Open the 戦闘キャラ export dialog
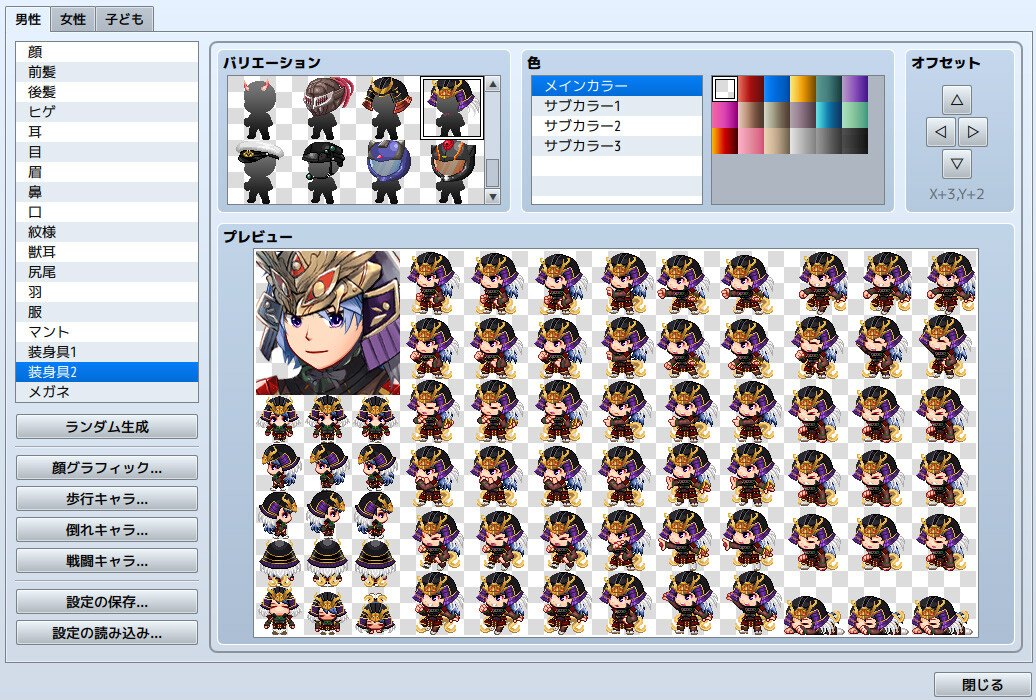The height and width of the screenshot is (700, 1036). [106, 560]
